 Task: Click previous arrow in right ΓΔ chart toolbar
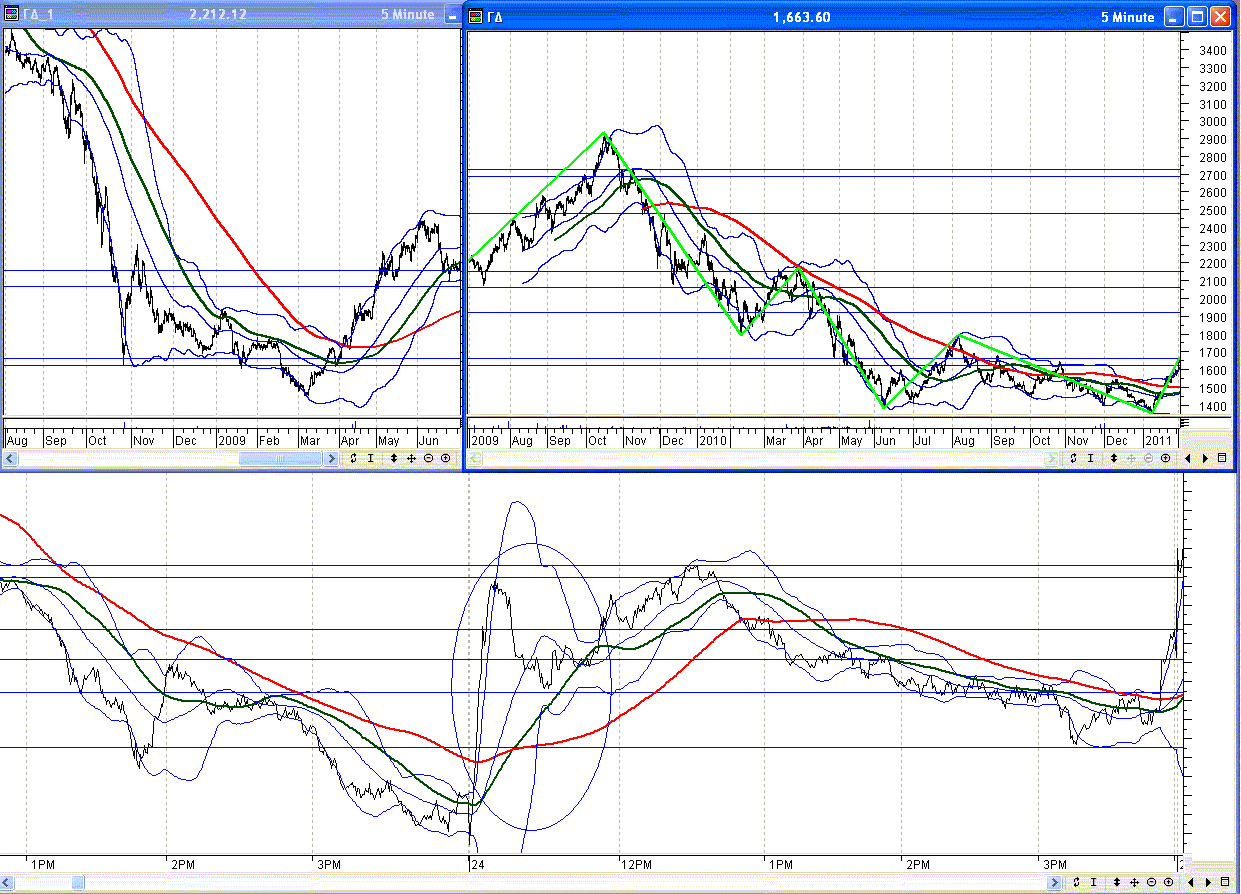1188,458
